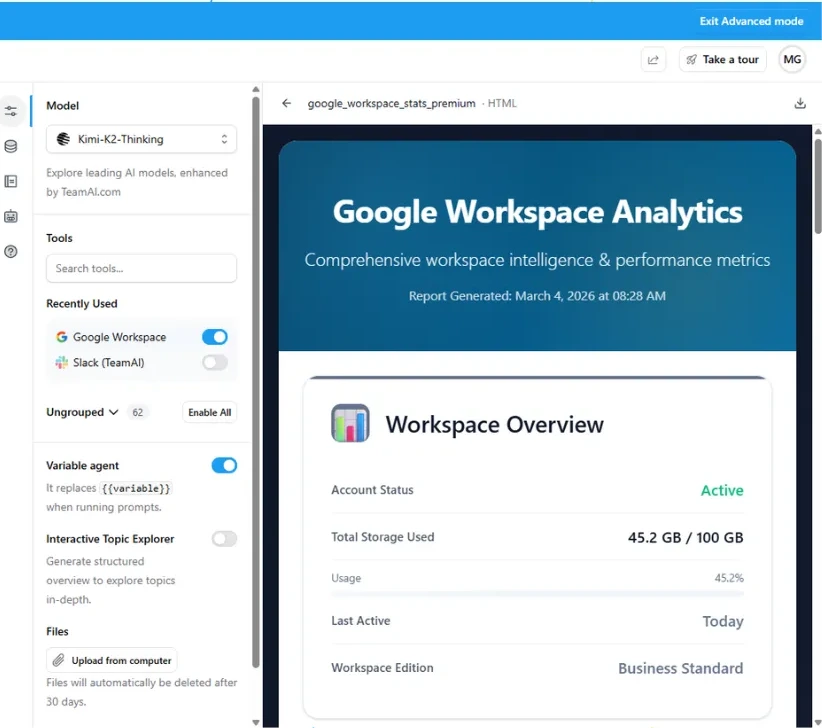This screenshot has width=822, height=728.
Task: Click the Business Standard edition value
Action: (x=680, y=668)
